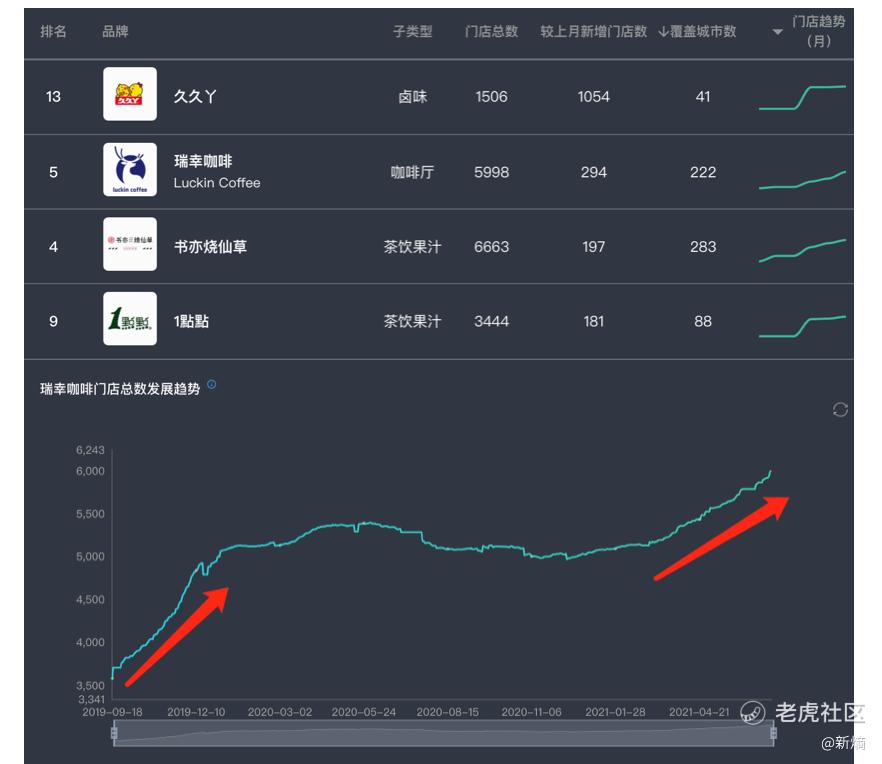
Task: Click subtype 卤味
Action: [412, 97]
